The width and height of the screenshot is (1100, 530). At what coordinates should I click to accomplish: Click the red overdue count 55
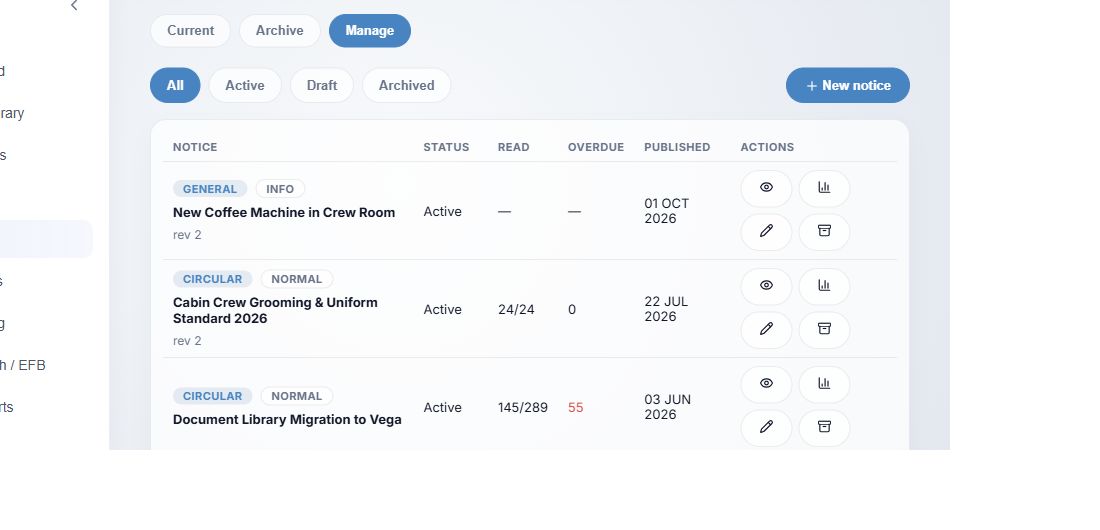tap(575, 408)
